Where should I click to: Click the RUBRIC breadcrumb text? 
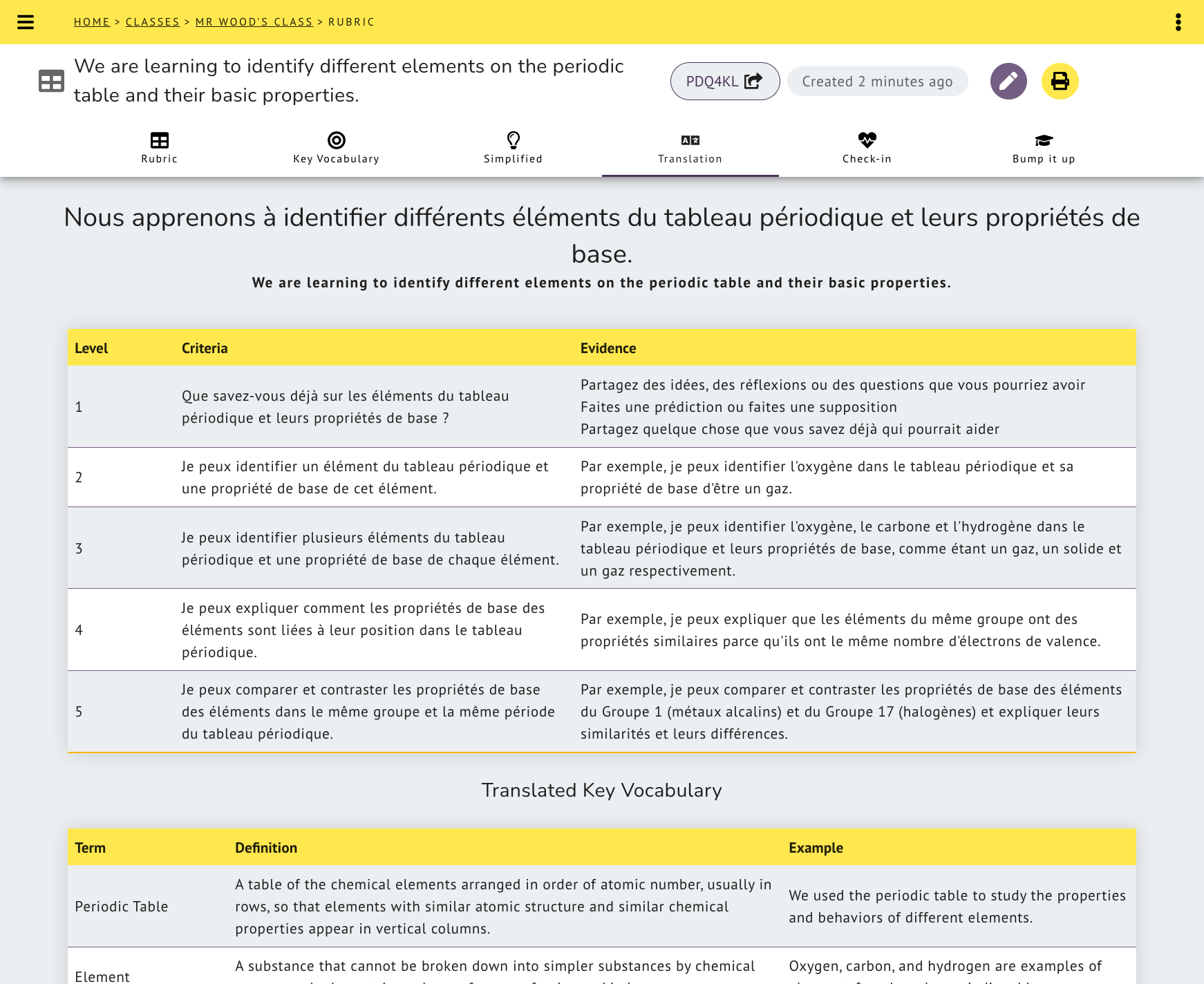point(352,22)
